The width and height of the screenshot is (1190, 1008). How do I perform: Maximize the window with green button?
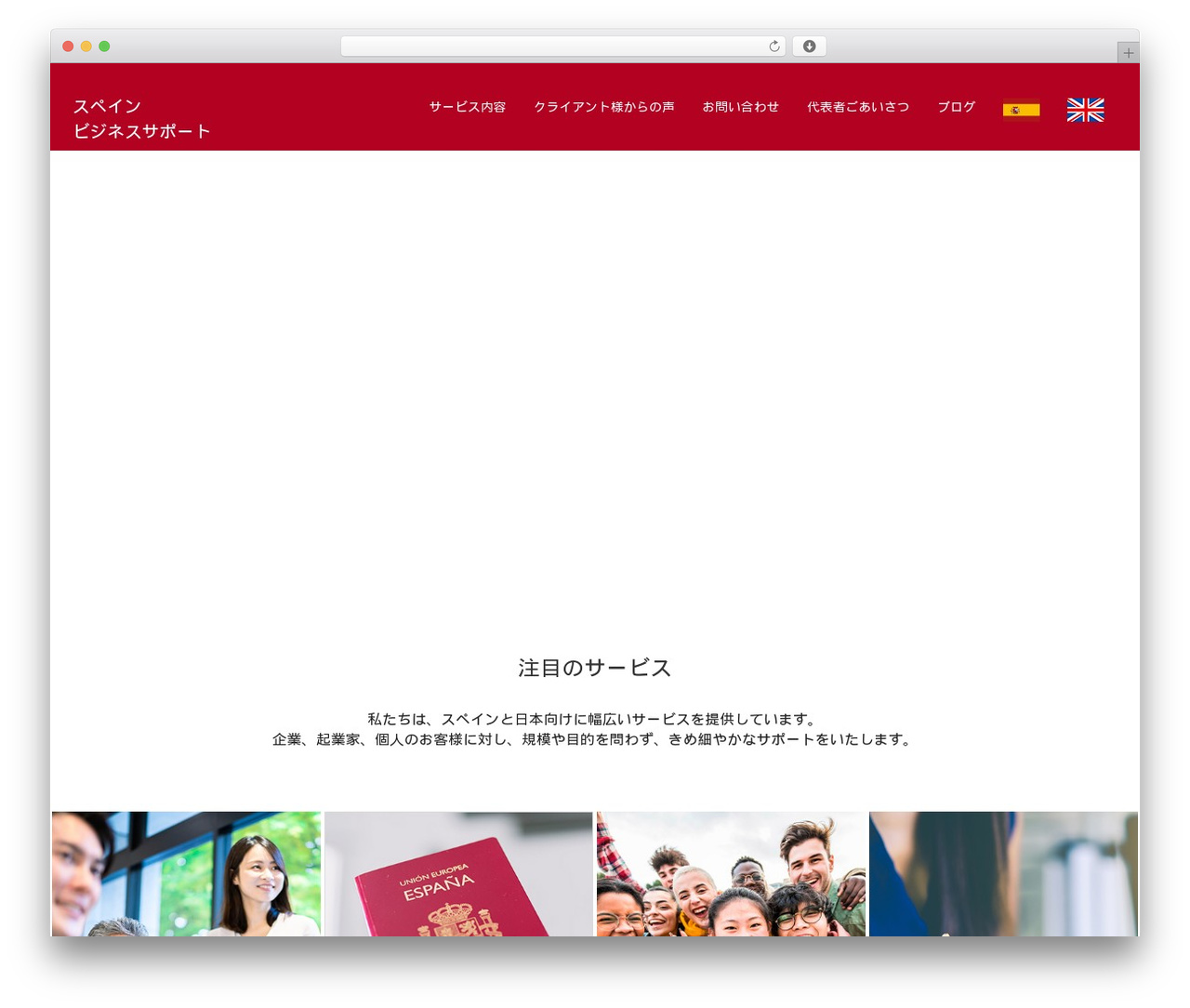pyautogui.click(x=104, y=46)
